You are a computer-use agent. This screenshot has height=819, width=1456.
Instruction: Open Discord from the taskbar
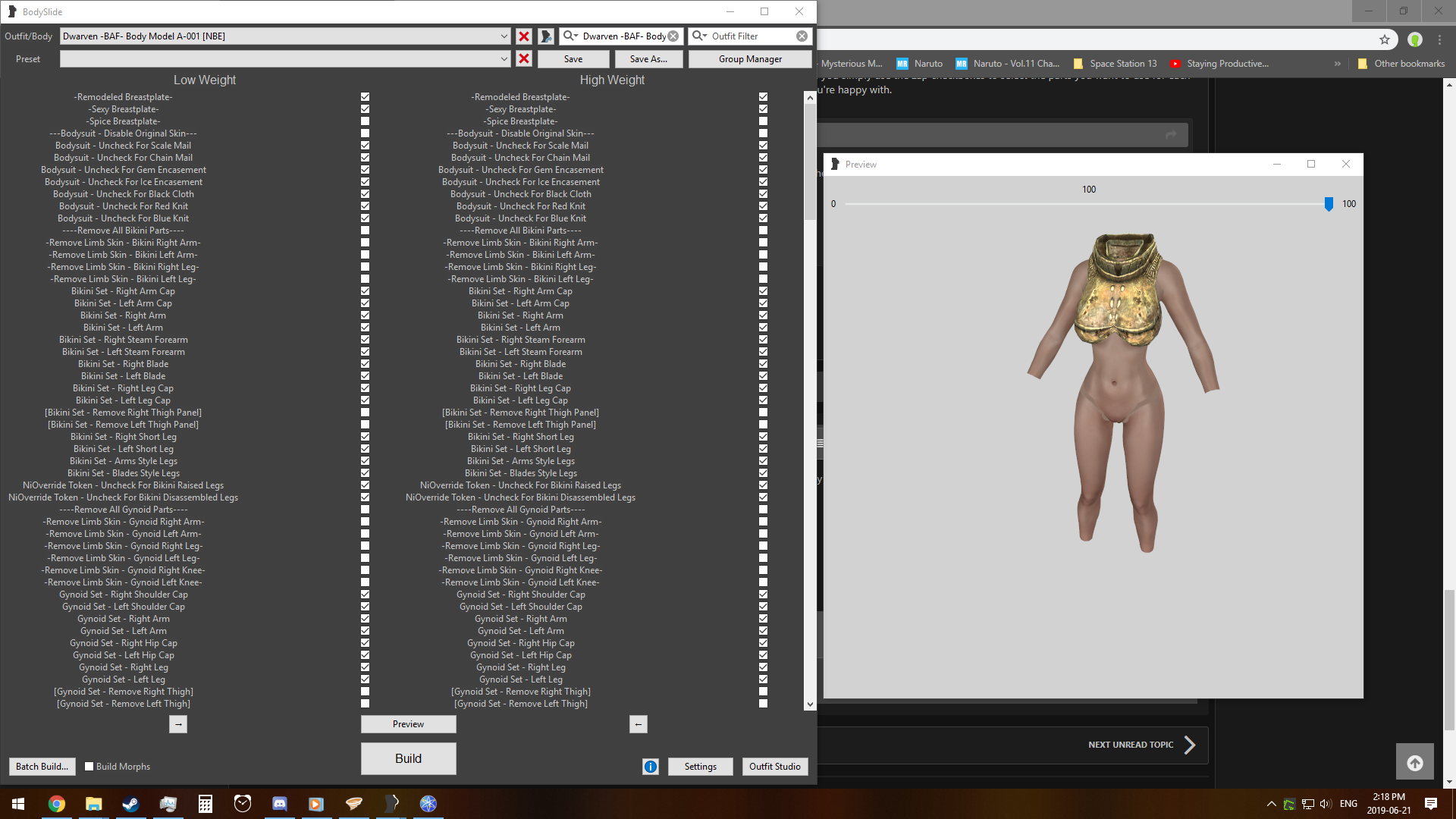pos(279,804)
